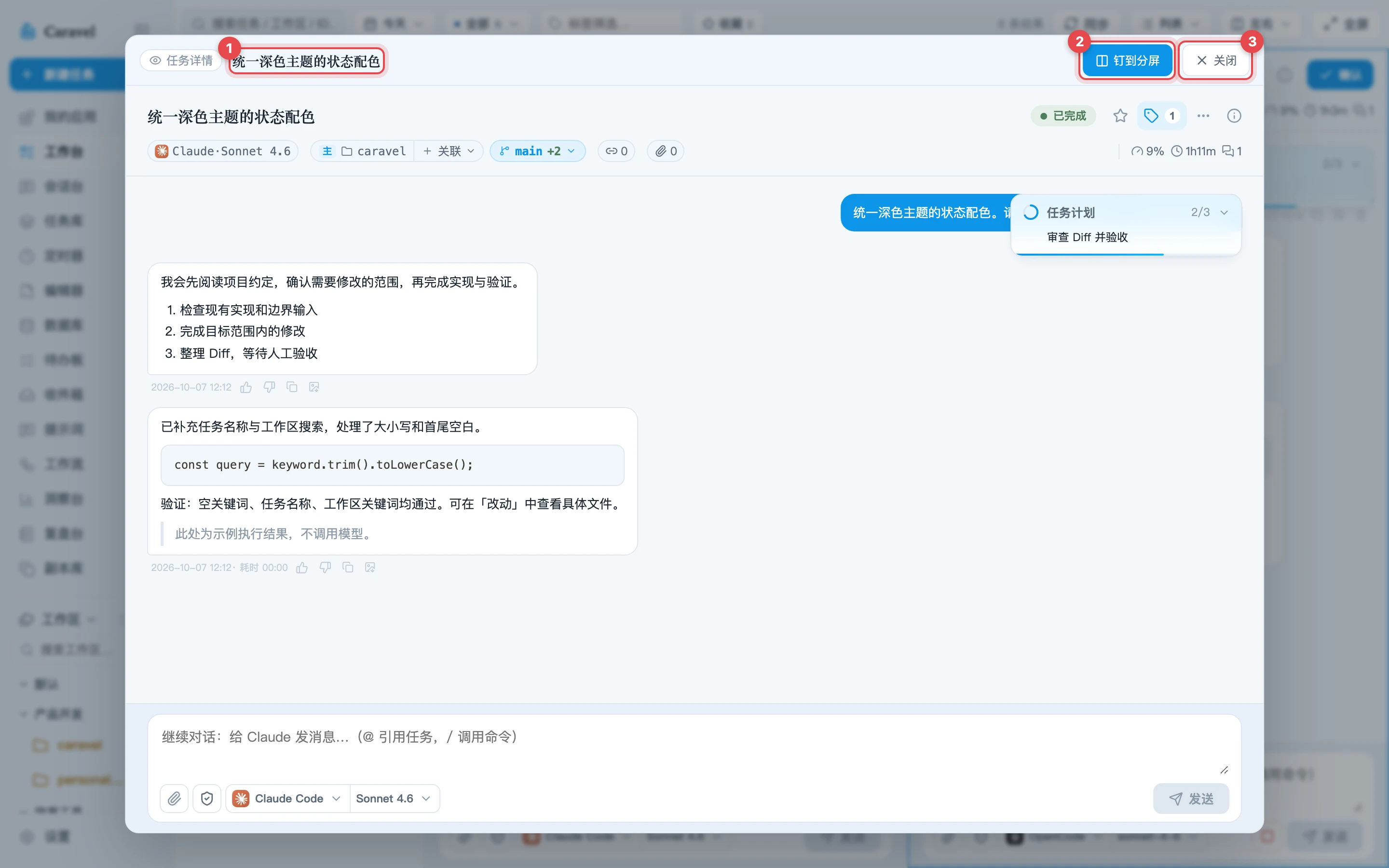The width and height of the screenshot is (1389, 868).
Task: Click the quoted note 此处为示例执行结果
Action: (x=274, y=534)
